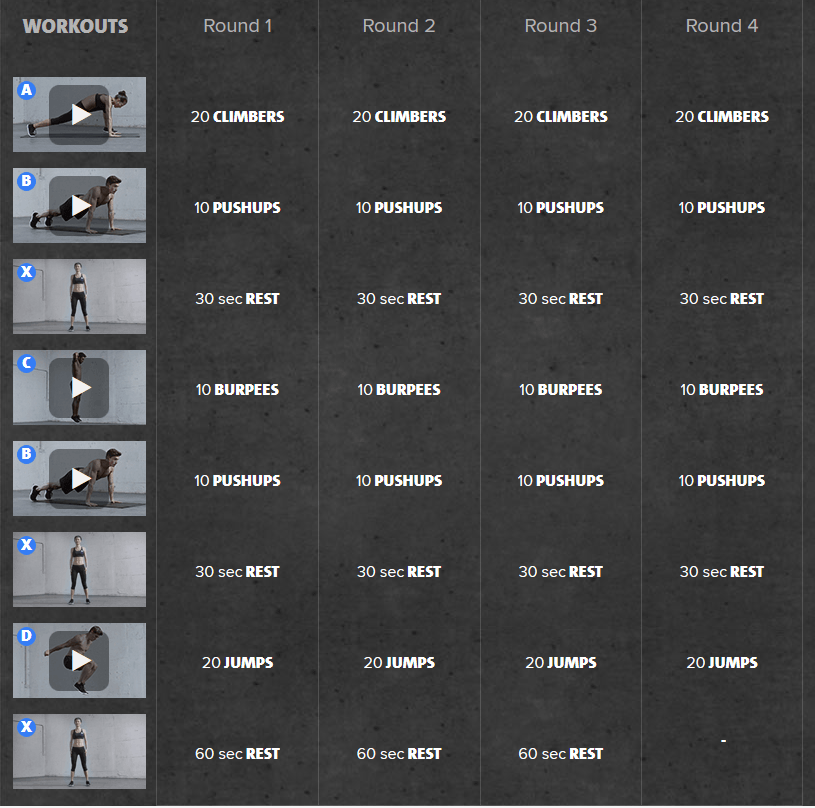This screenshot has width=815, height=808.
Task: Click the blue A badge on climbers thumbnail
Action: [27, 91]
